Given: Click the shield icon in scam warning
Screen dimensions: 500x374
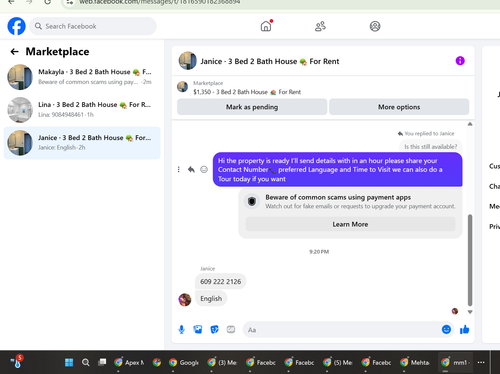Looking at the screenshot, I should 252,201.
